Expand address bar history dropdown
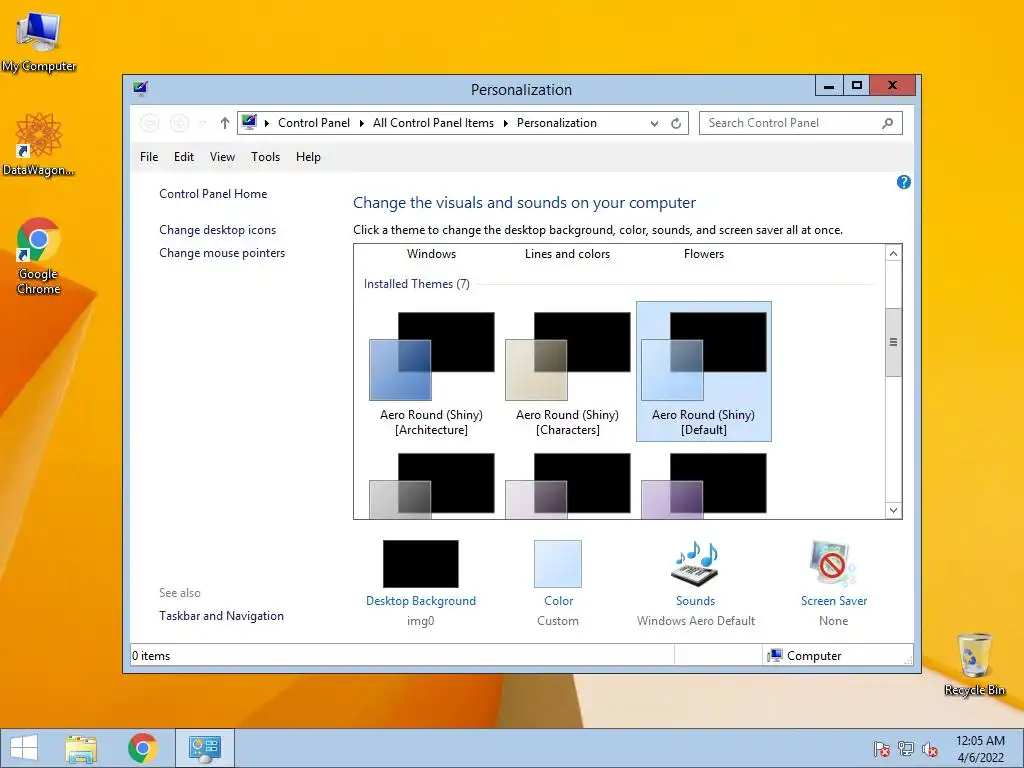Screen dimensions: 1024x768 coord(654,123)
